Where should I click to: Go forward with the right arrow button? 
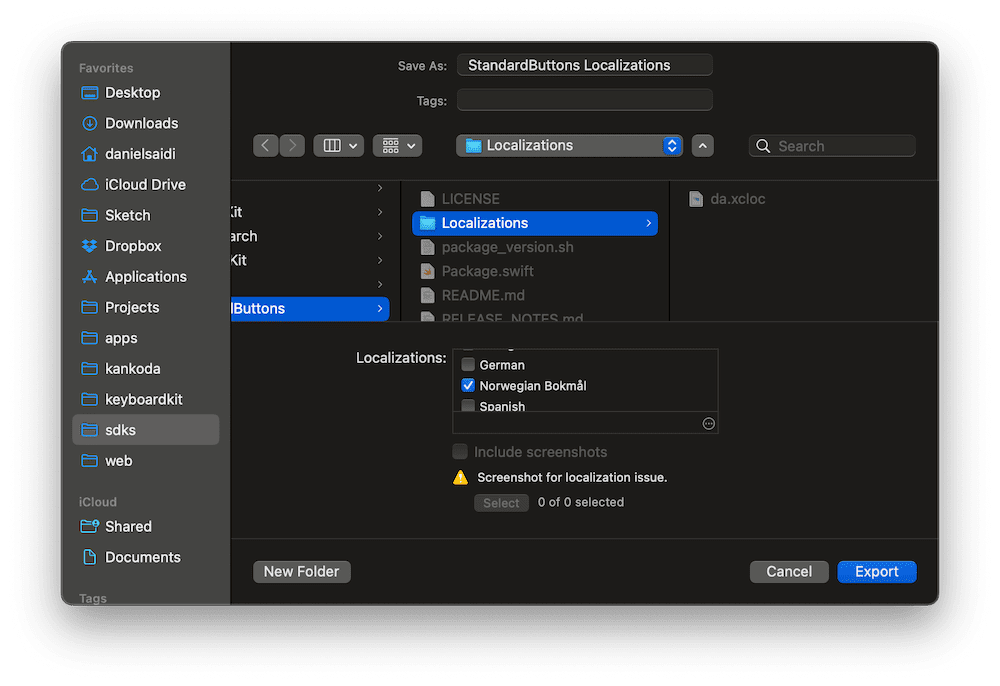[292, 146]
